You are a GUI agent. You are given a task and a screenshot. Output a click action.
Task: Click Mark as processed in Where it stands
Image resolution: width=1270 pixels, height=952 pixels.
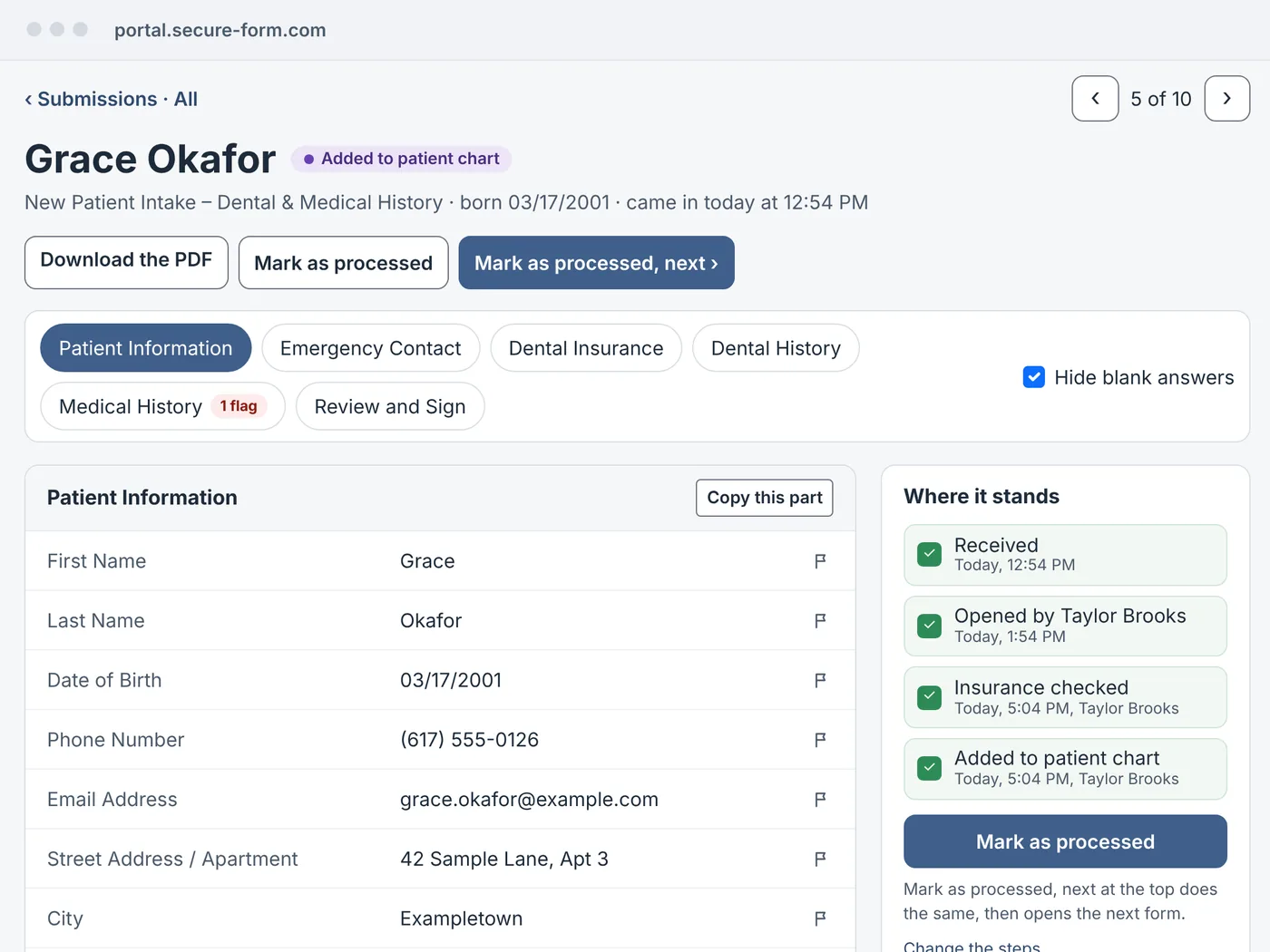coord(1065,841)
